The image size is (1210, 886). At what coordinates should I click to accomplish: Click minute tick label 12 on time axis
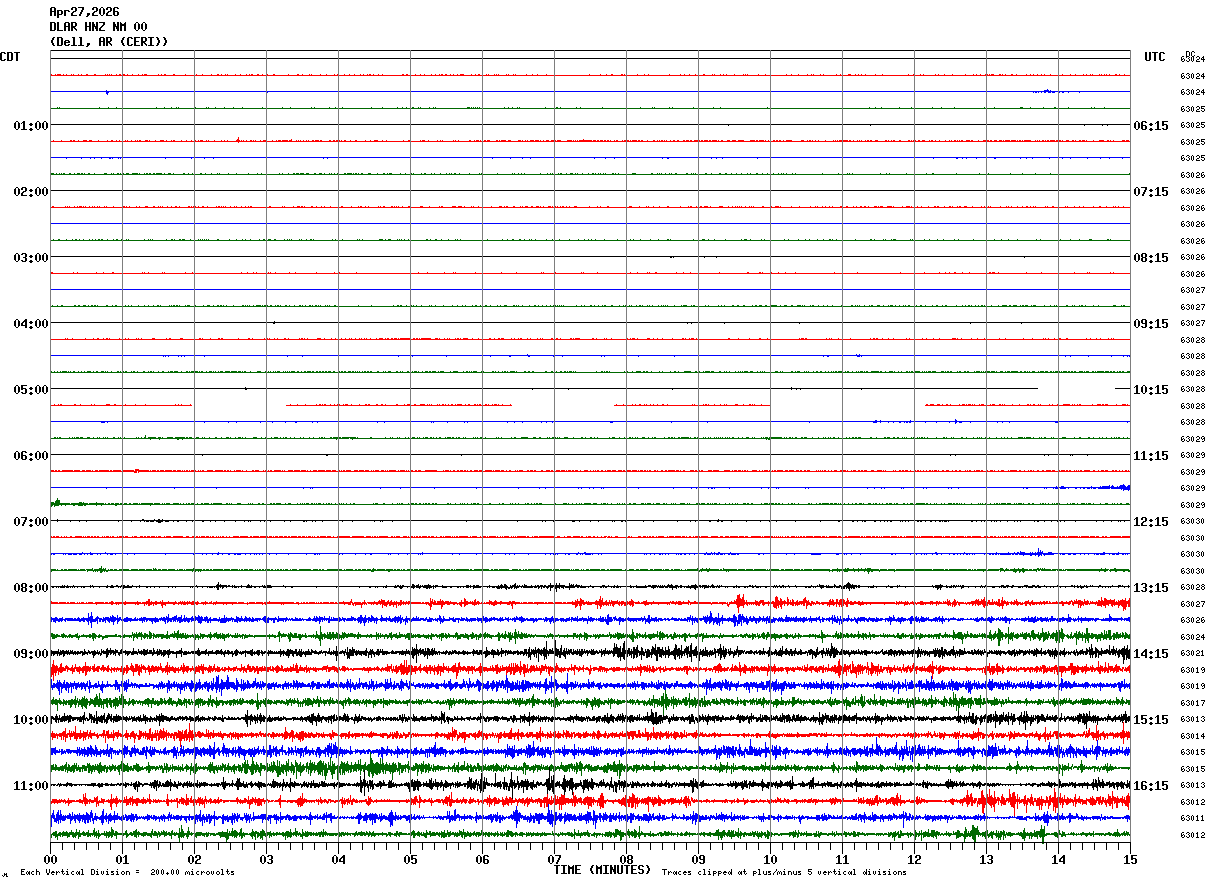click(914, 859)
